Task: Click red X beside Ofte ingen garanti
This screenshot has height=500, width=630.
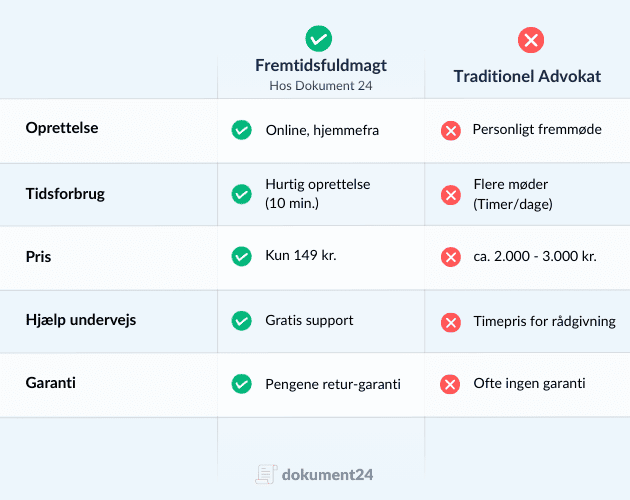Action: (x=451, y=384)
